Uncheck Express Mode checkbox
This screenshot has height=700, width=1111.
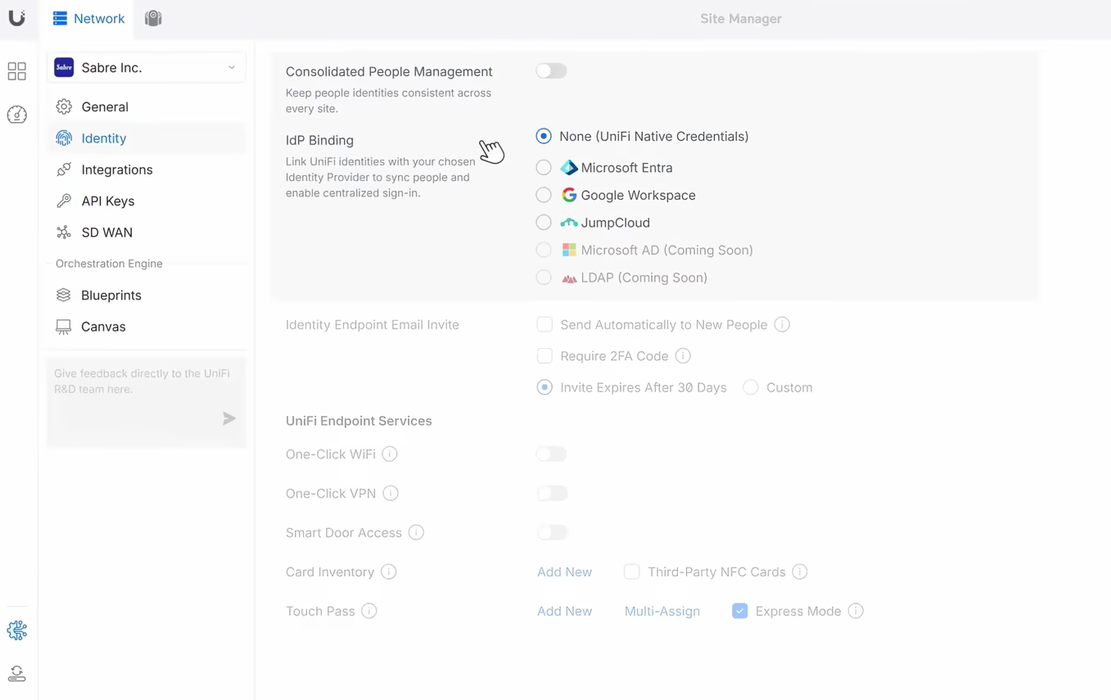(740, 611)
